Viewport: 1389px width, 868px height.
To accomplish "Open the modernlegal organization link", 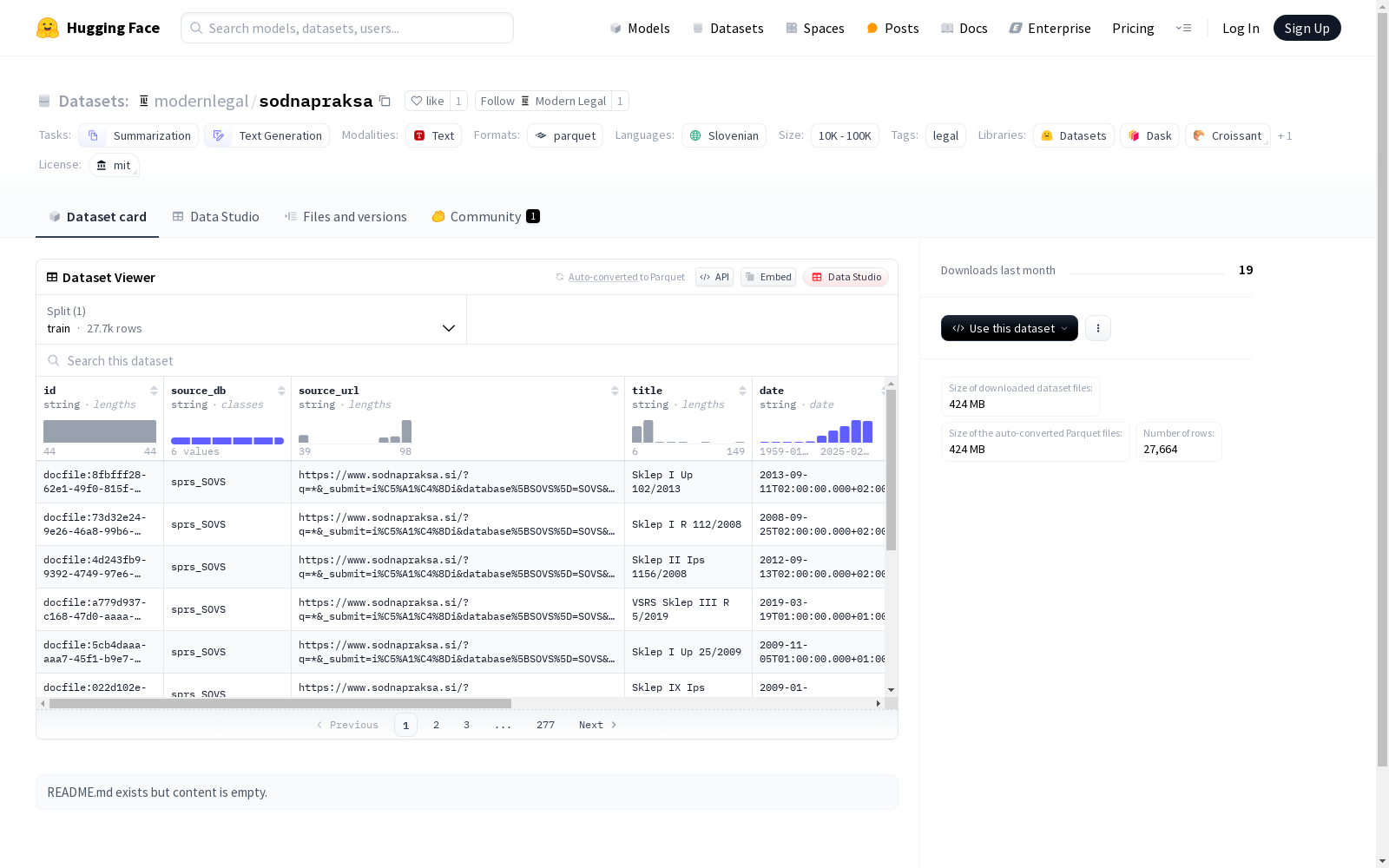I will (201, 101).
